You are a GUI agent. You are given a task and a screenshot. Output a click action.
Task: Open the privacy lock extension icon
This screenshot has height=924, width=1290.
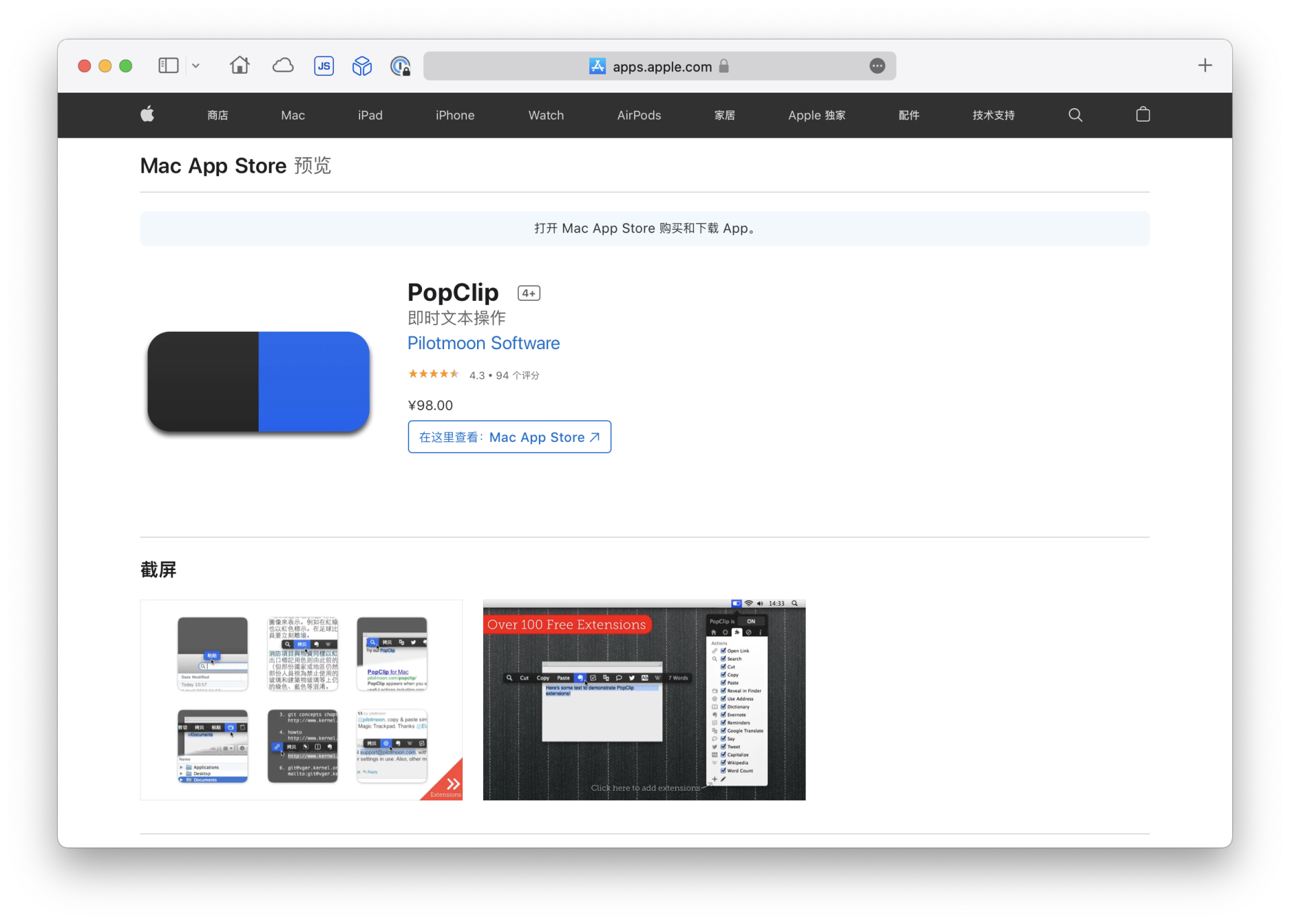click(400, 66)
